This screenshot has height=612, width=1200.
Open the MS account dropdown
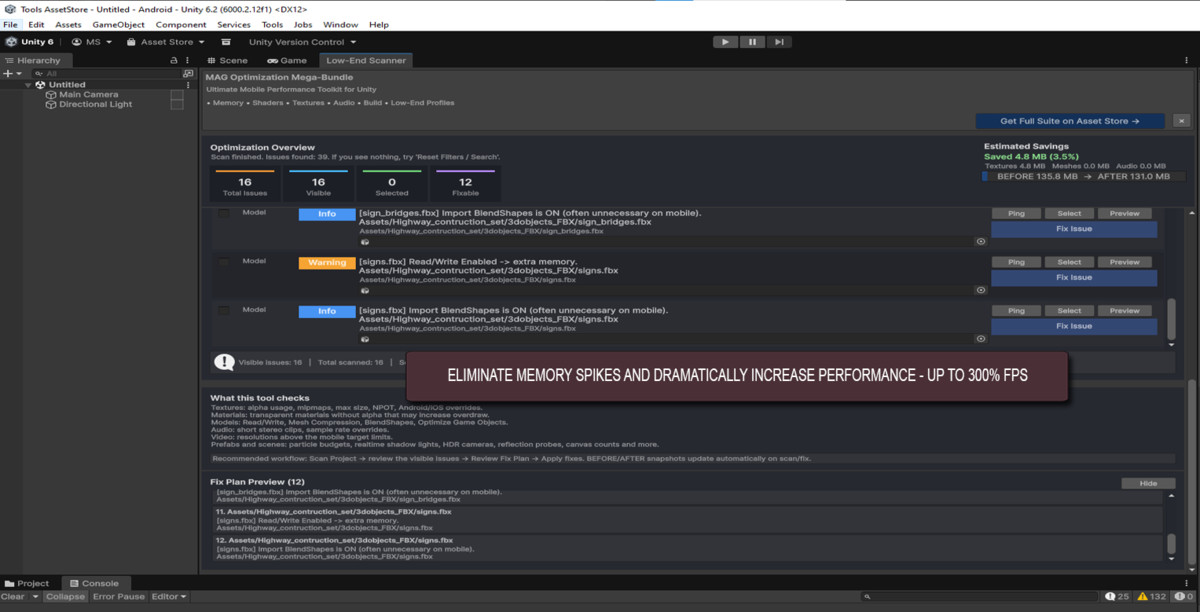[90, 42]
